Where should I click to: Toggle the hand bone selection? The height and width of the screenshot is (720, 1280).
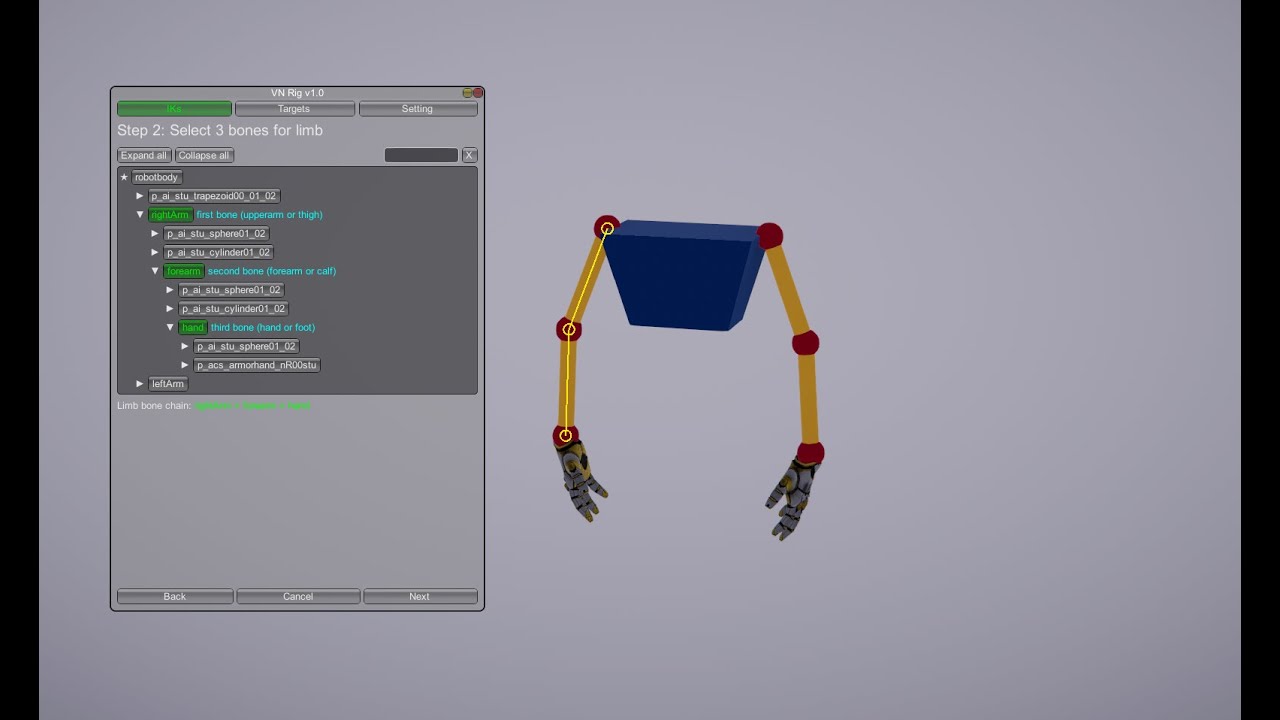pyautogui.click(x=193, y=328)
